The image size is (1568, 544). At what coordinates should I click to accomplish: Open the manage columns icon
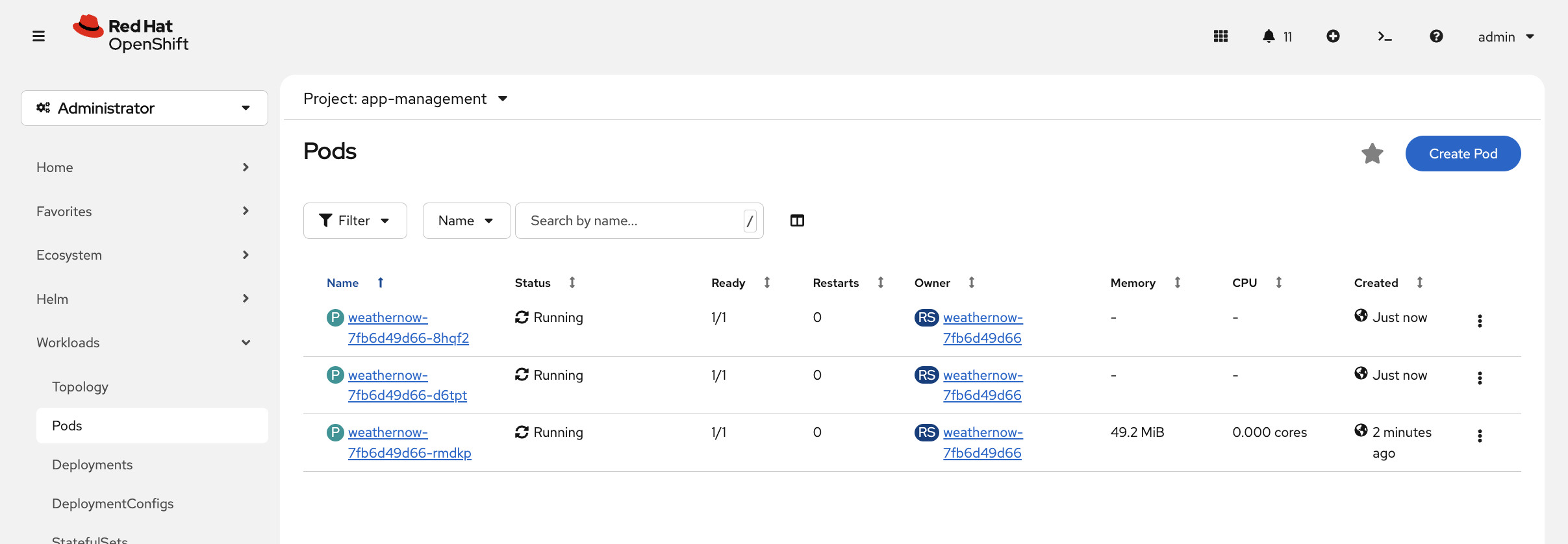pyautogui.click(x=797, y=221)
